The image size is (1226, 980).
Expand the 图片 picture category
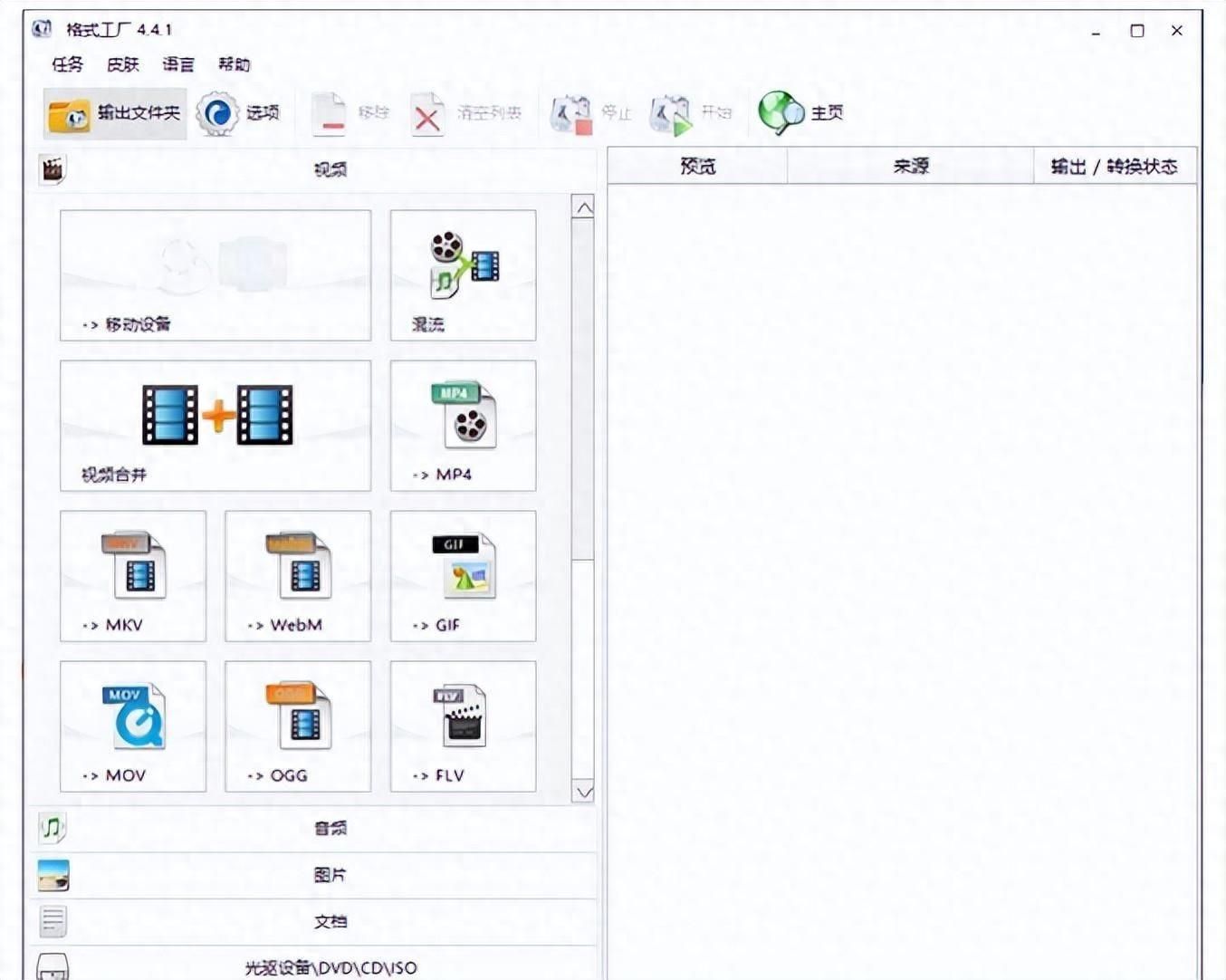click(x=313, y=875)
